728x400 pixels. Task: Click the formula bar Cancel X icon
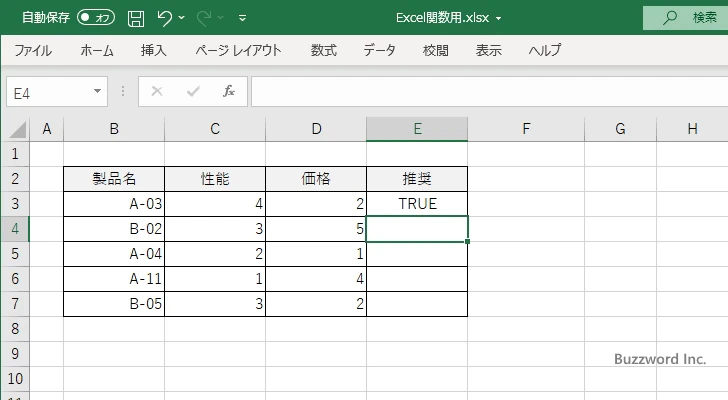click(156, 91)
